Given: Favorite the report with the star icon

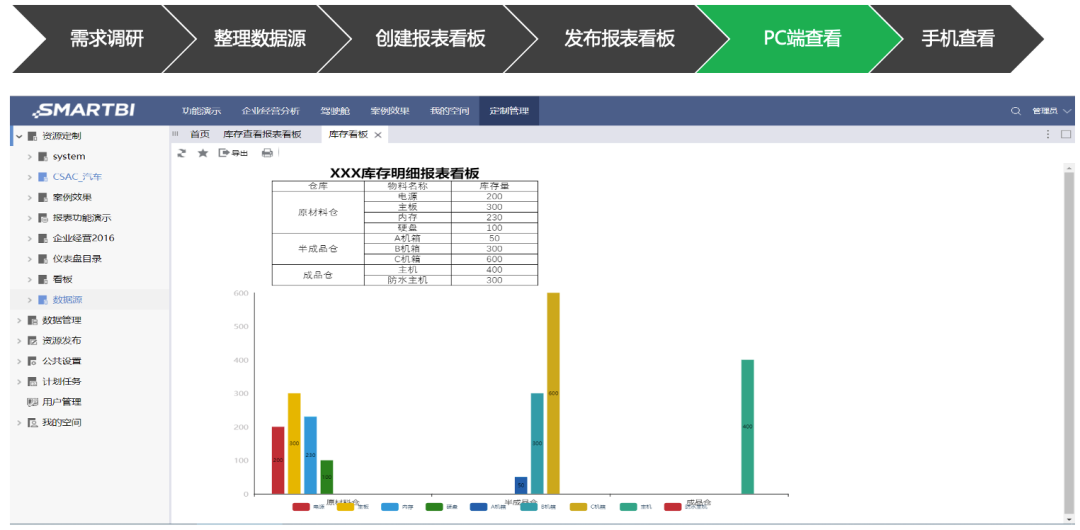Looking at the screenshot, I should pyautogui.click(x=202, y=153).
